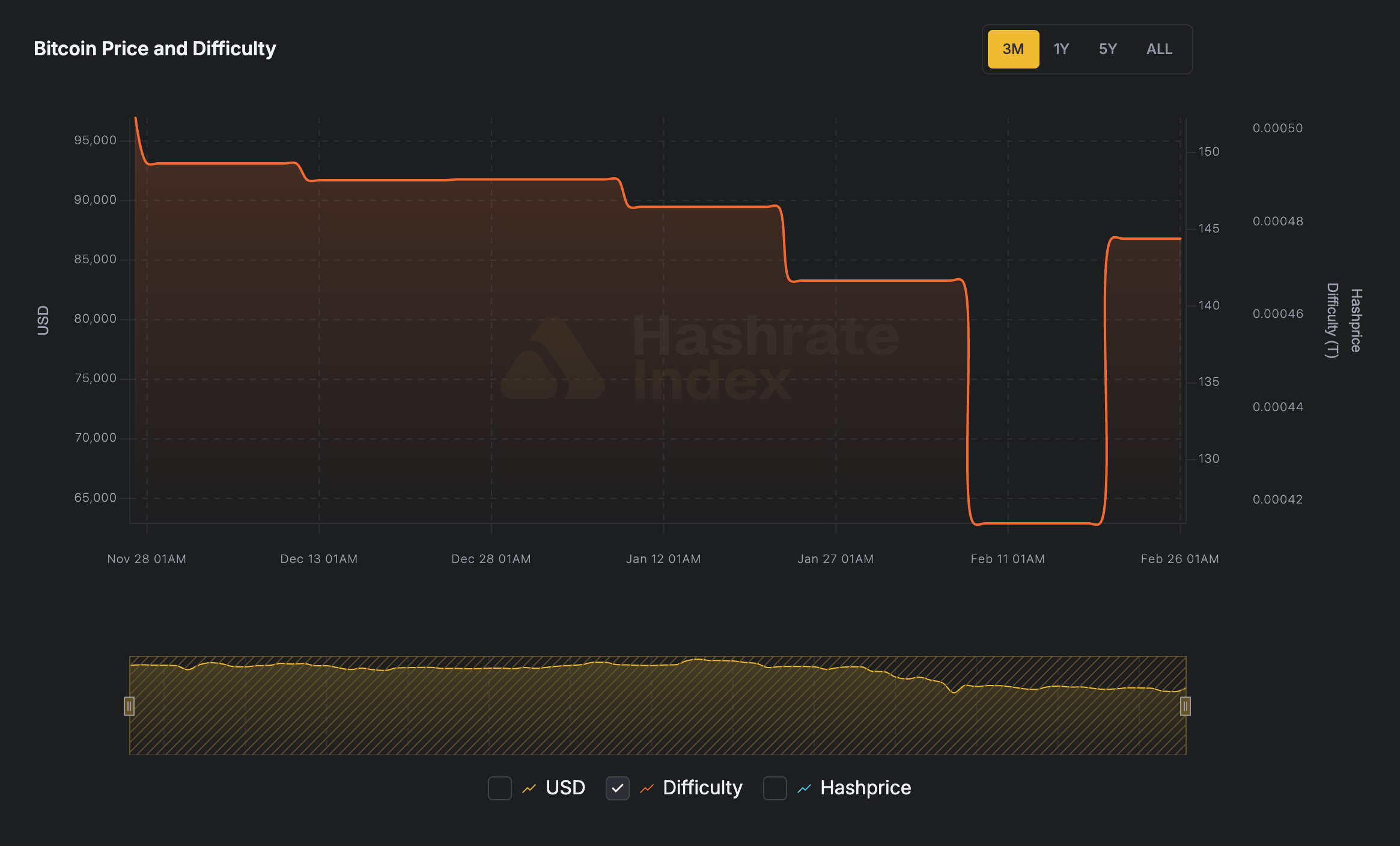Screen dimensions: 1400x846
Task: Click the Hashprice label text in legend
Action: 866,788
